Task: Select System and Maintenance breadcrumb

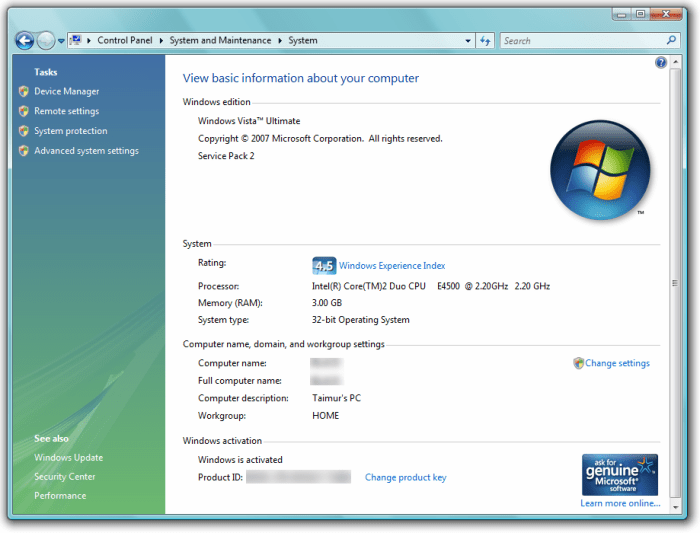Action: (x=220, y=41)
